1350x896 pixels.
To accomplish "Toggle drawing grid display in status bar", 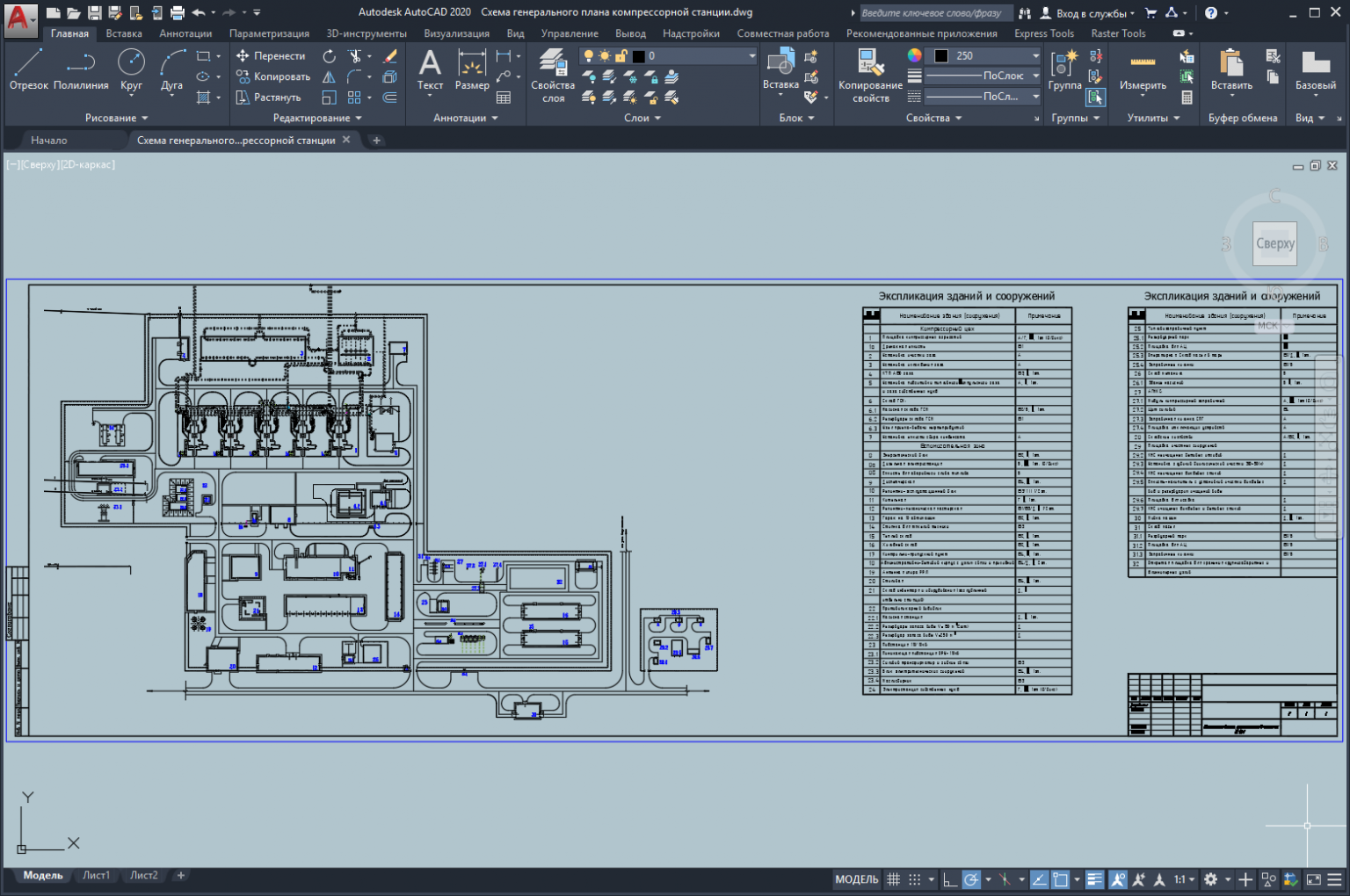I will click(x=894, y=879).
